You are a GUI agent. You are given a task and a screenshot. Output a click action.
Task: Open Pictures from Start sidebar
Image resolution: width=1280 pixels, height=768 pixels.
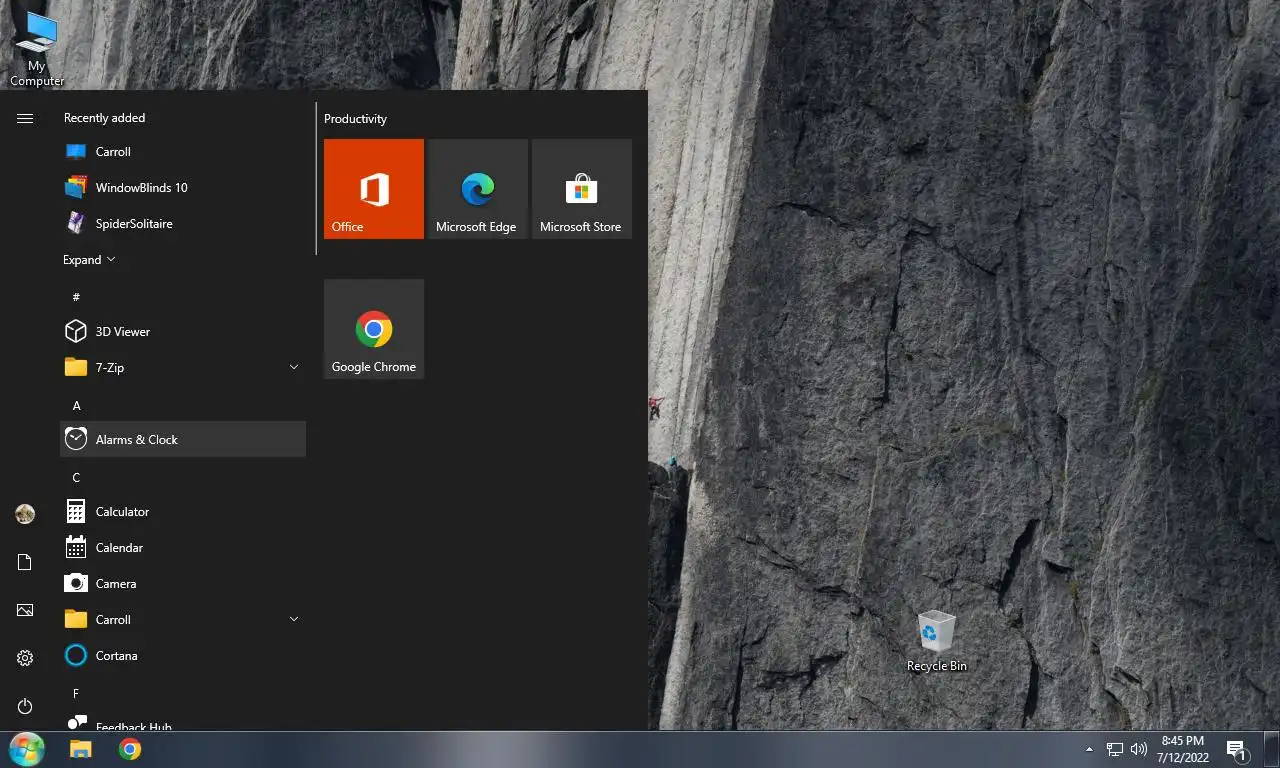tap(25, 610)
